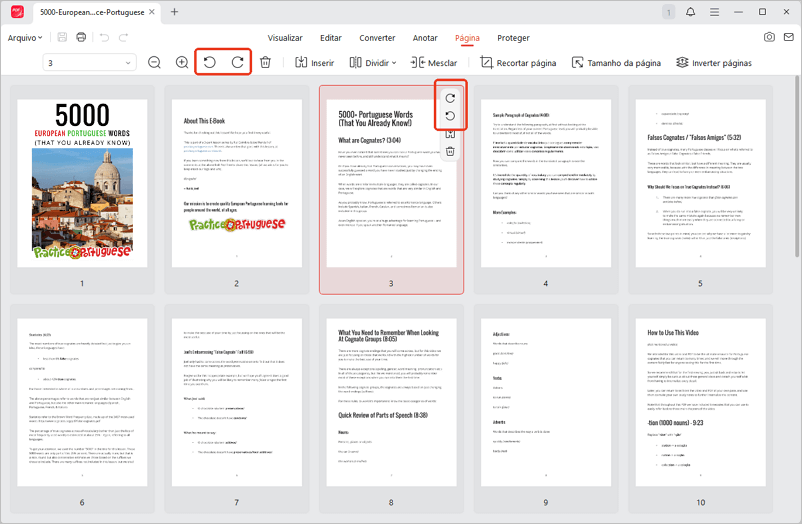Print the document with the printer icon
The height and width of the screenshot is (524, 802).
(x=81, y=37)
